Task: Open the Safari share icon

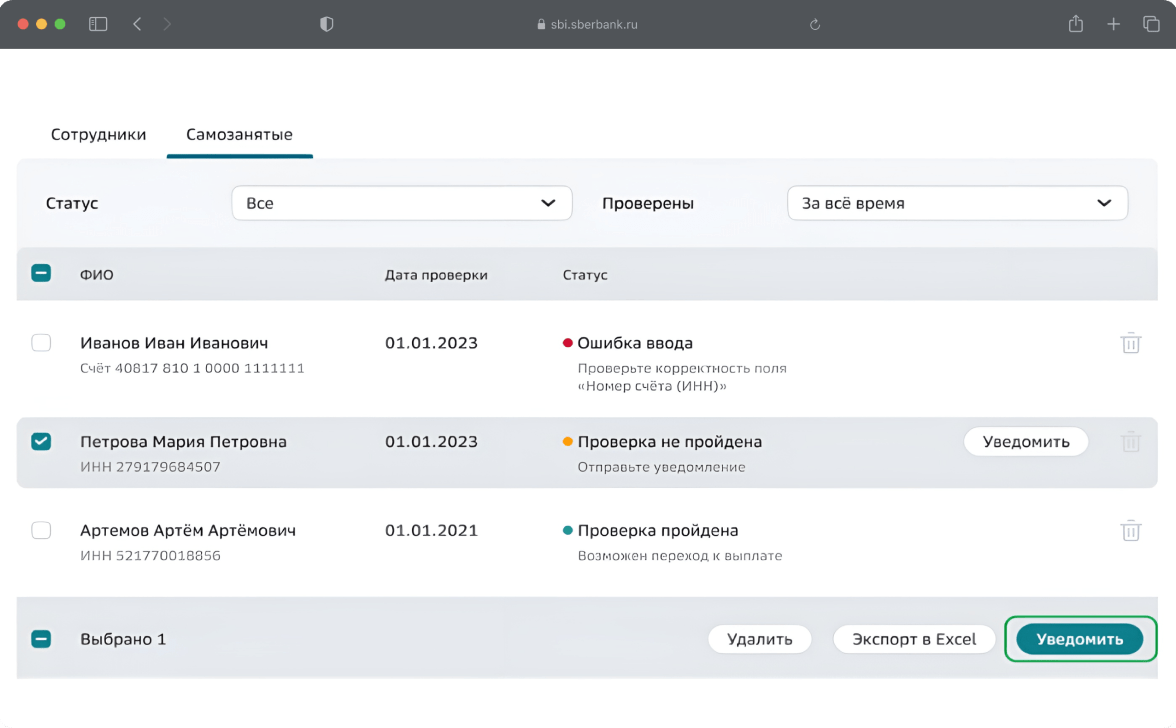Action: (1076, 24)
